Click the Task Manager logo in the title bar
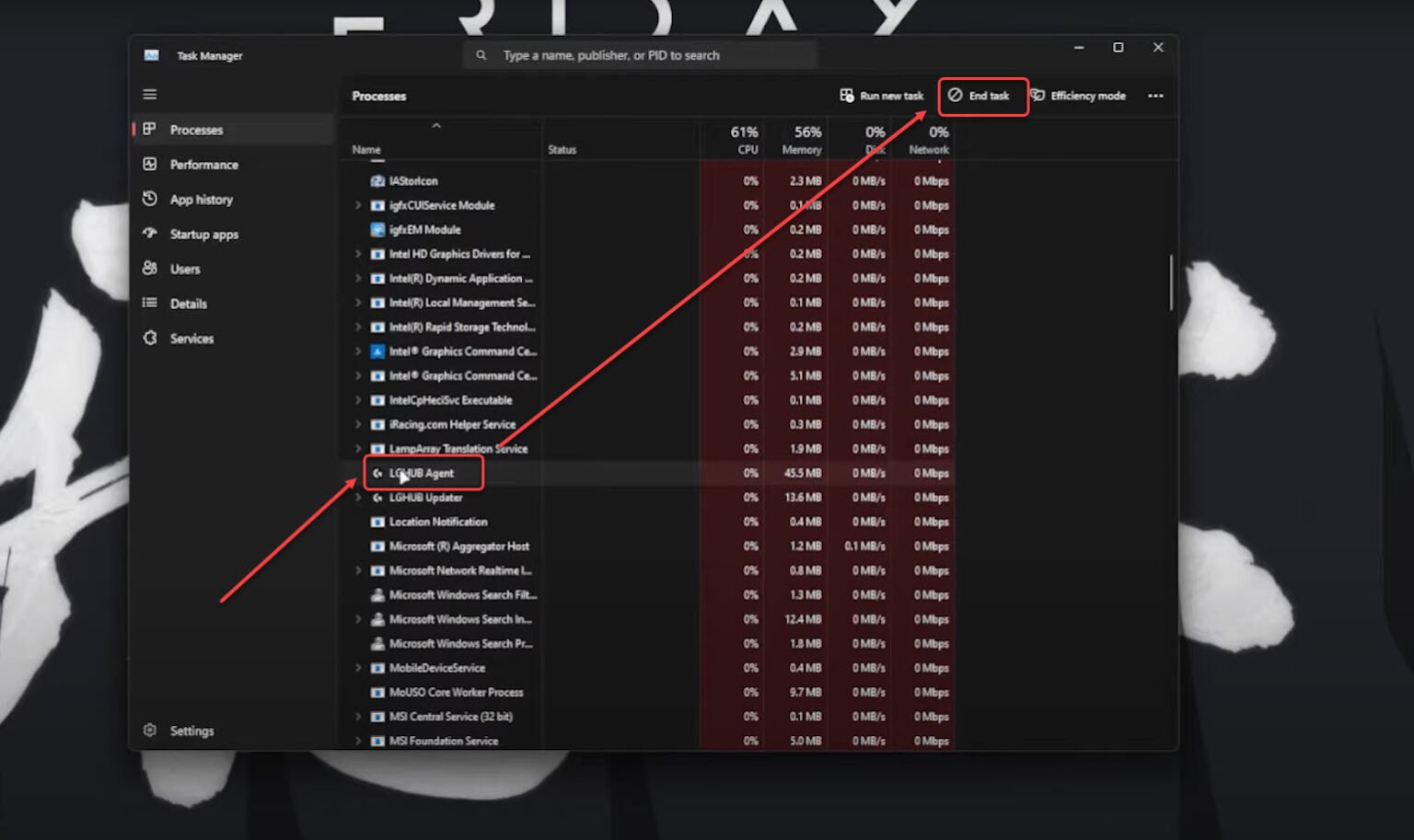The image size is (1414, 840). pyautogui.click(x=150, y=55)
